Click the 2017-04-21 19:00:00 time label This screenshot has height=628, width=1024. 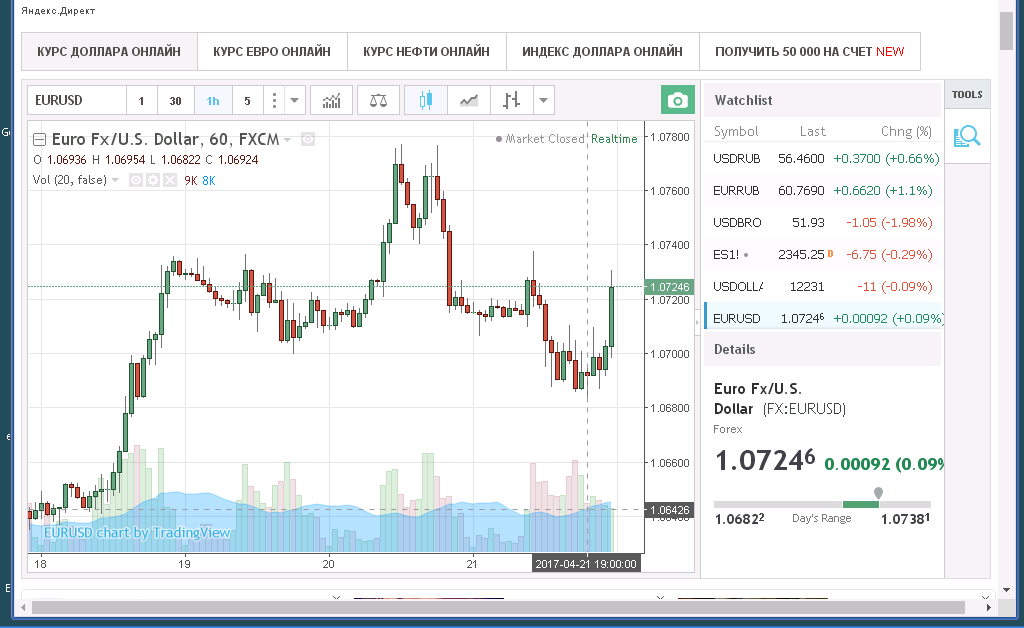point(586,564)
